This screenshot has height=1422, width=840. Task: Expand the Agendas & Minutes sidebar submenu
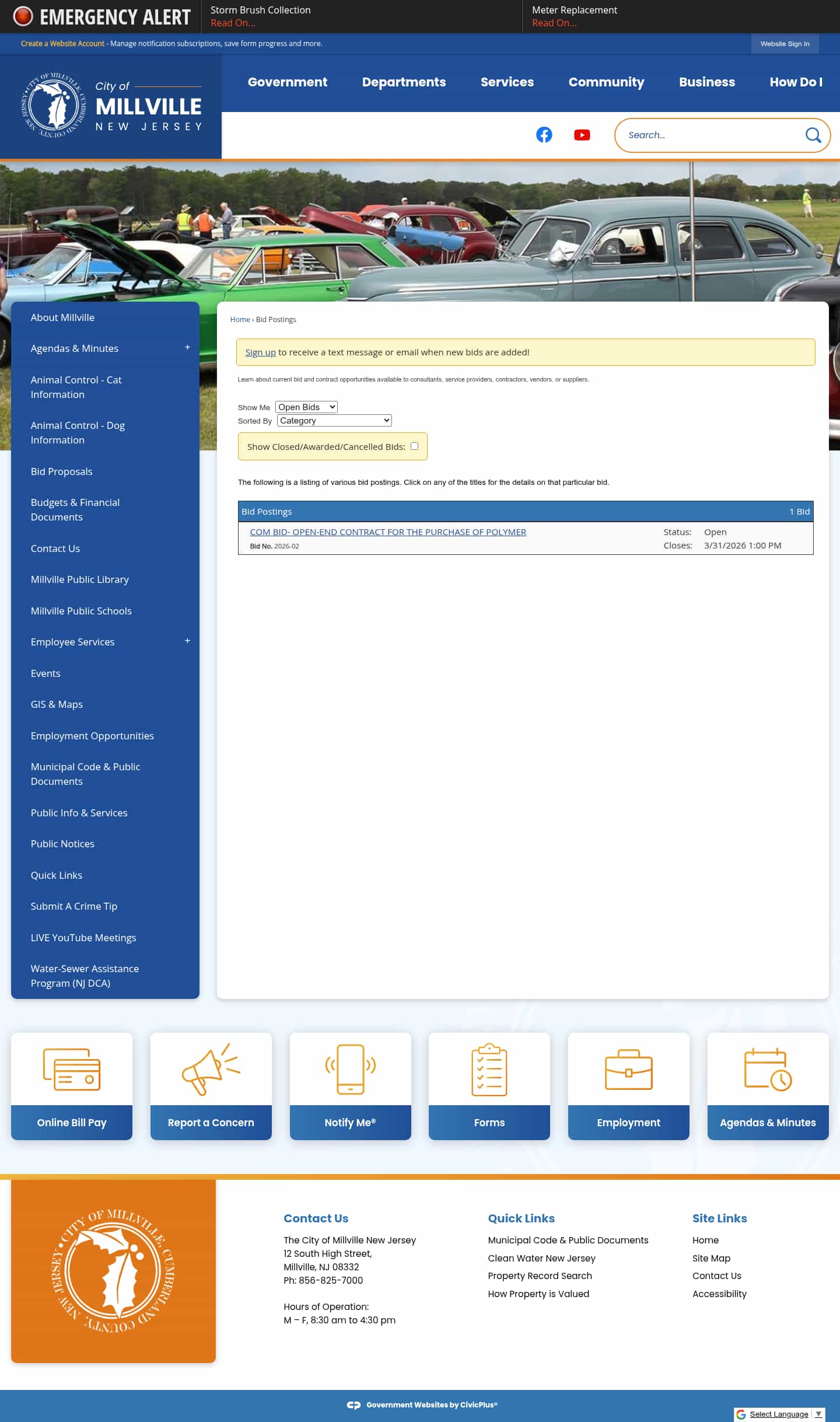187,348
